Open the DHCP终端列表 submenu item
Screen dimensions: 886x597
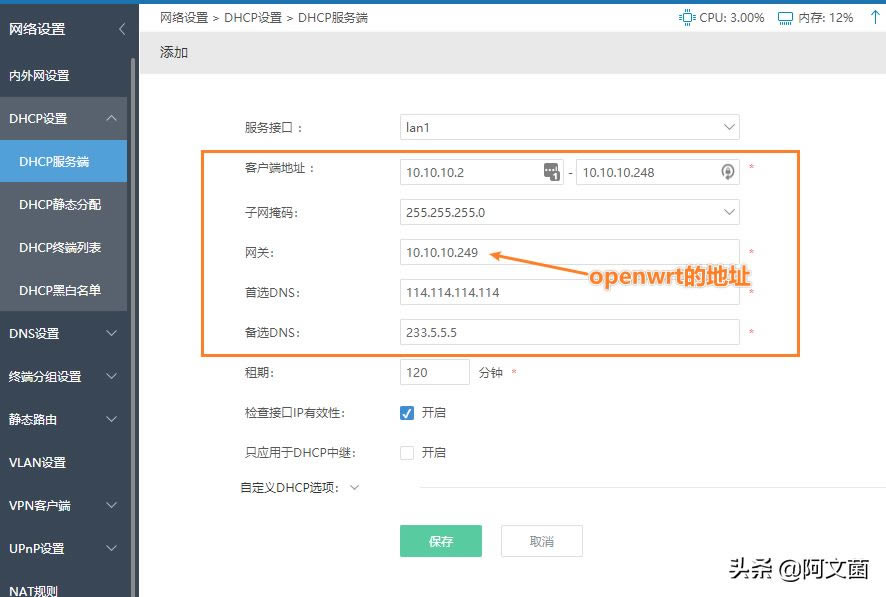(x=63, y=247)
